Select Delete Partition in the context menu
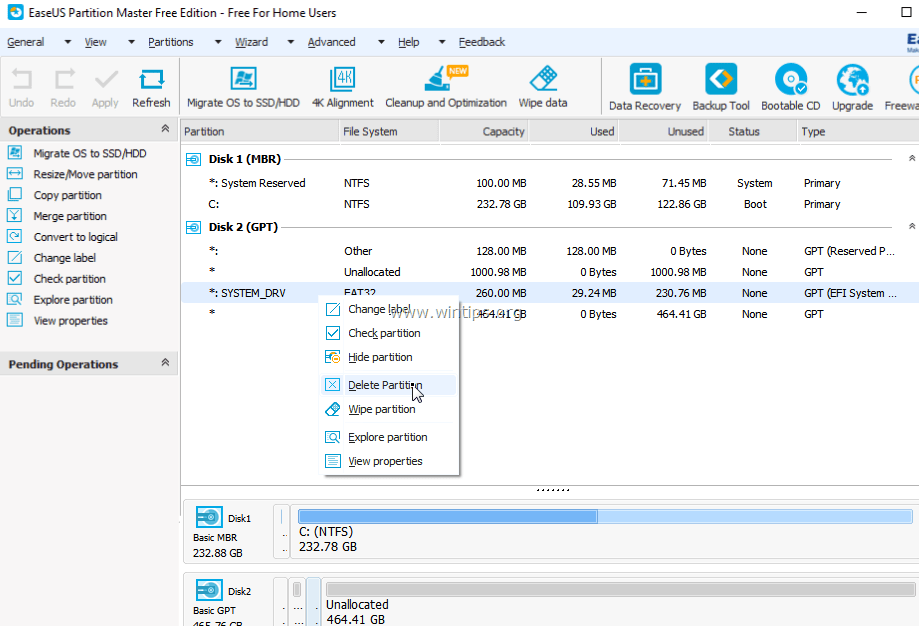The width and height of the screenshot is (919, 626). [x=389, y=385]
